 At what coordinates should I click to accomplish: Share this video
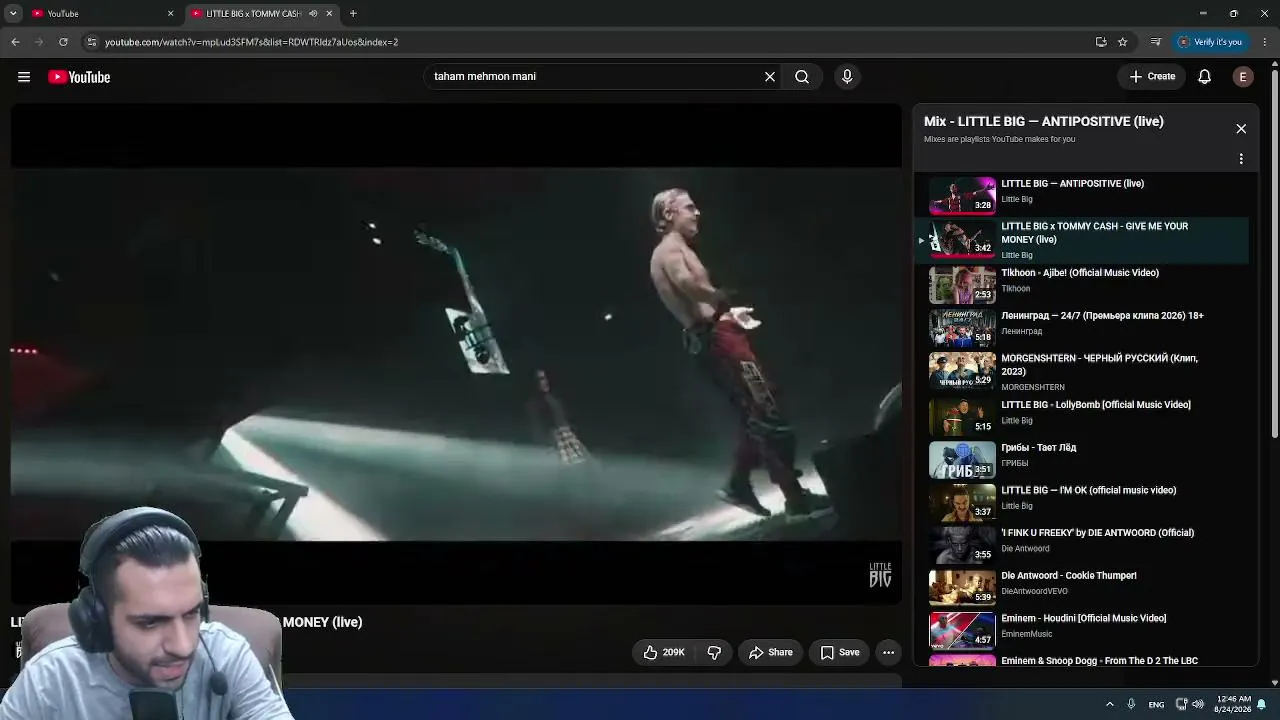coord(771,653)
